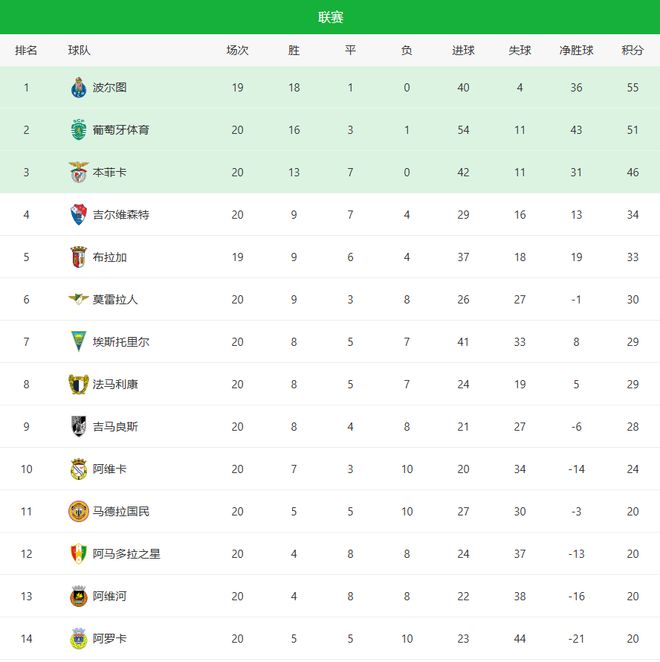The width and height of the screenshot is (660, 662).
Task: Click the 进球 column header
Action: tap(463, 50)
